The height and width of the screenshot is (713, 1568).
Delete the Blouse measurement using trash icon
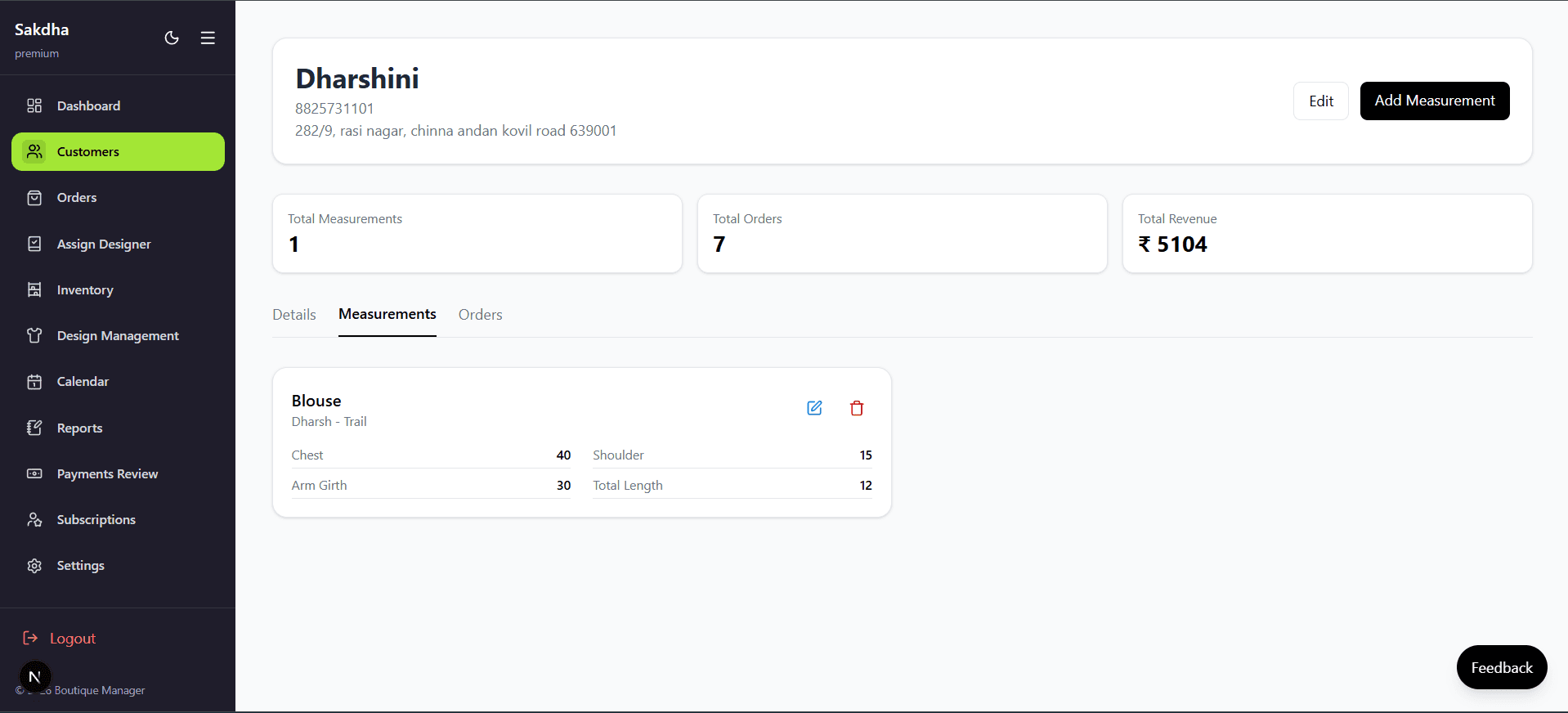pos(857,408)
